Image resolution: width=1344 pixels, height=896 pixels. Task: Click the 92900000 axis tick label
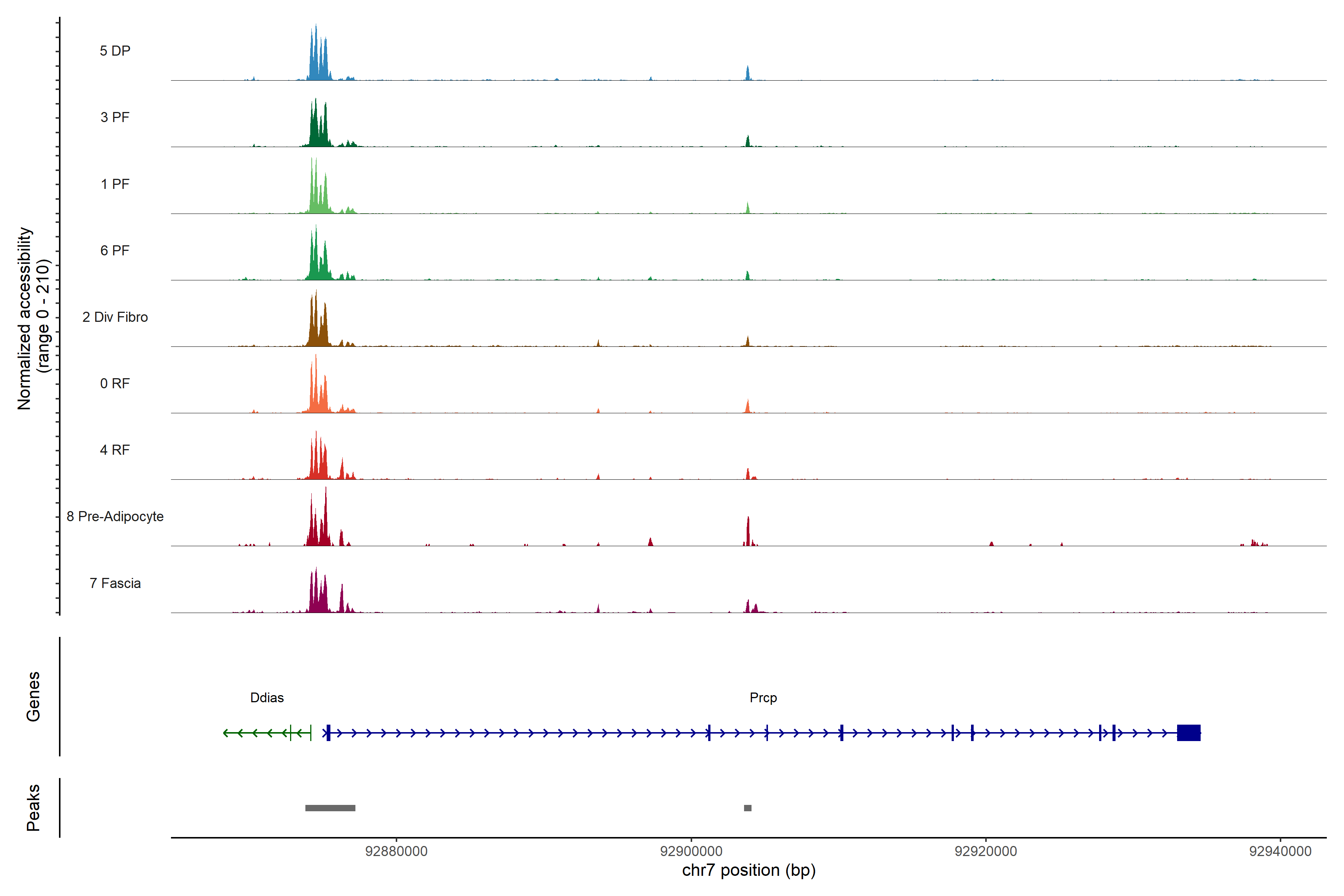[691, 852]
